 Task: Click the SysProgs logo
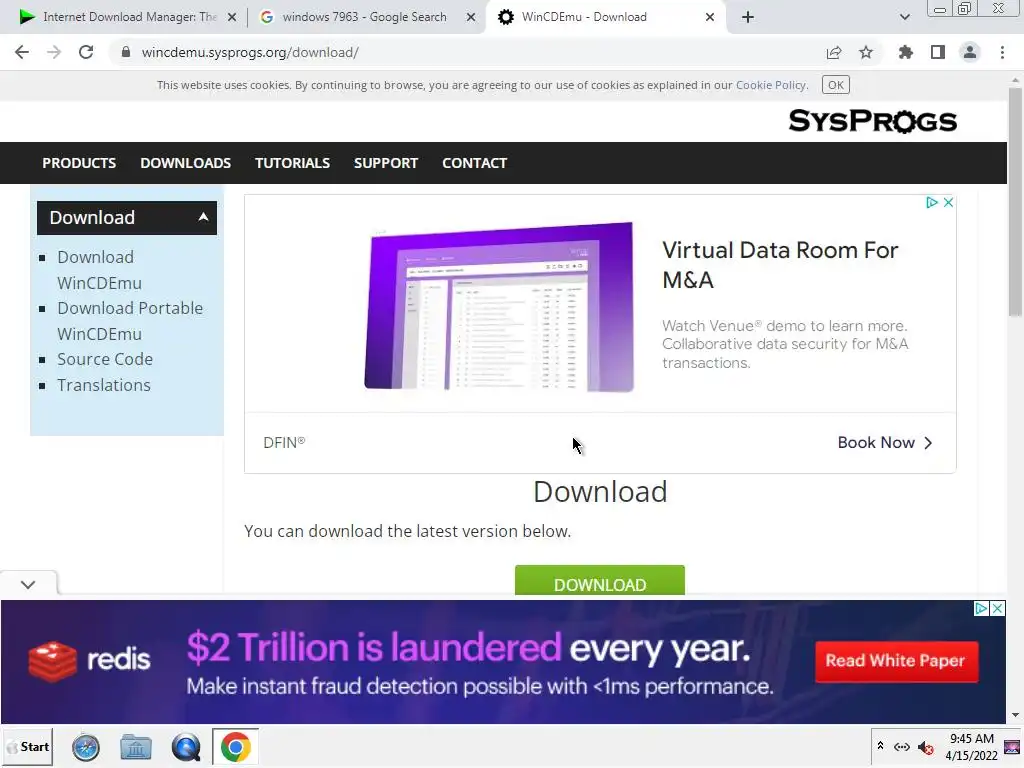click(x=872, y=121)
